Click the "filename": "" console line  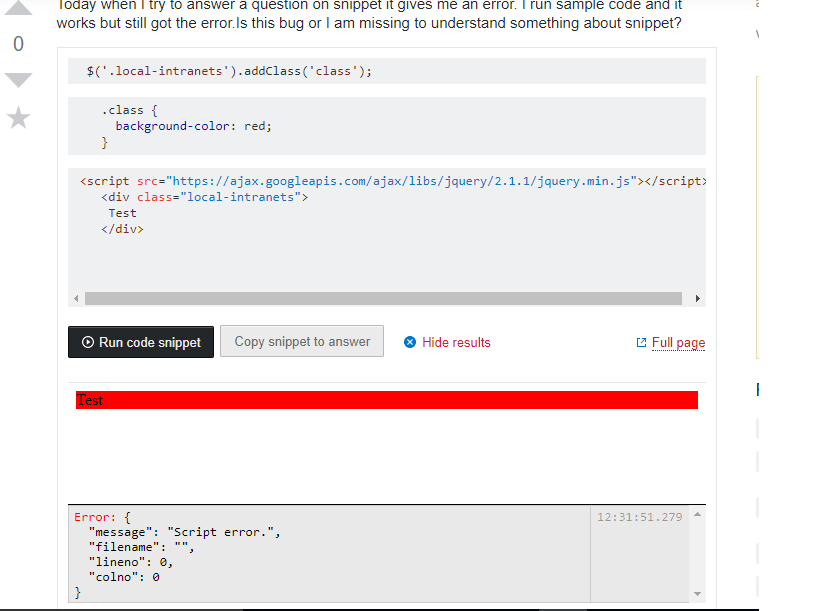tap(141, 547)
